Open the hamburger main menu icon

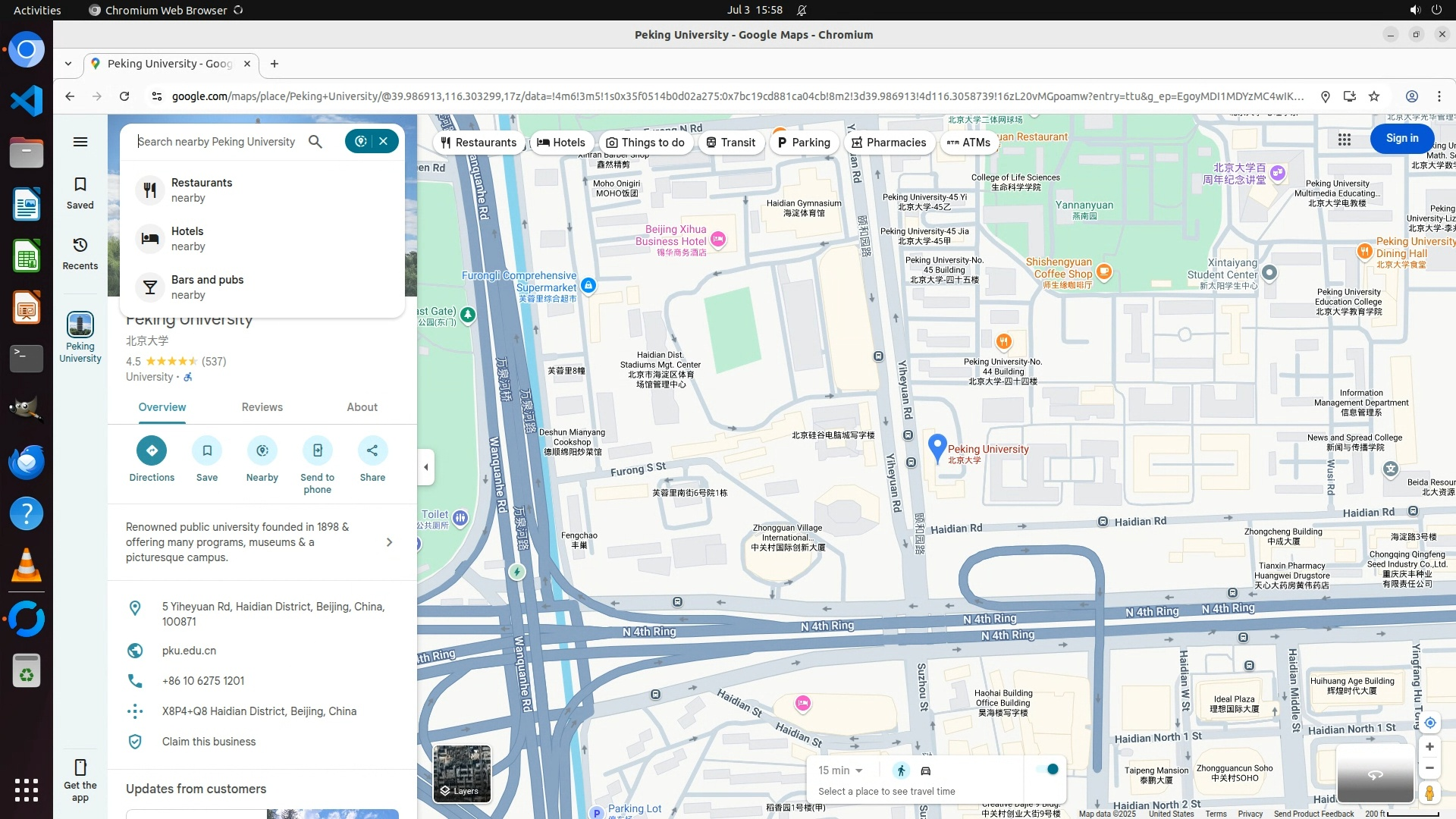80,142
